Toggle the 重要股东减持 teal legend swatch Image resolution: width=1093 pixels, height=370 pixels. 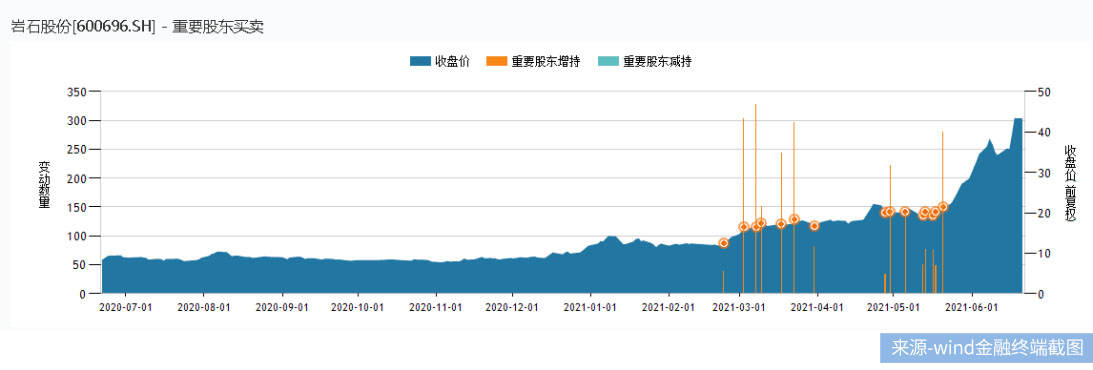pos(609,62)
